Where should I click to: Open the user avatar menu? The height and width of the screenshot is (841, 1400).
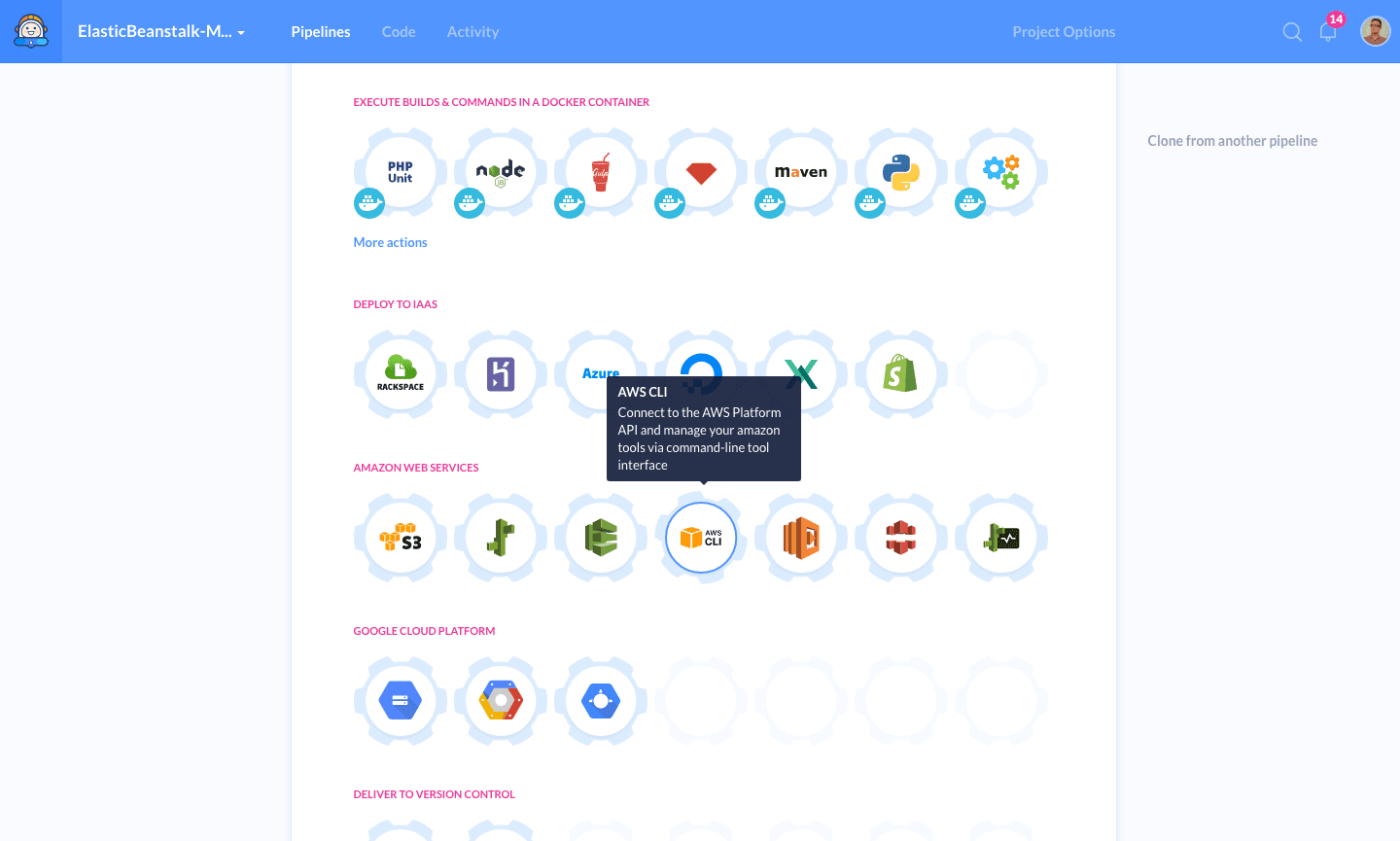click(x=1375, y=31)
